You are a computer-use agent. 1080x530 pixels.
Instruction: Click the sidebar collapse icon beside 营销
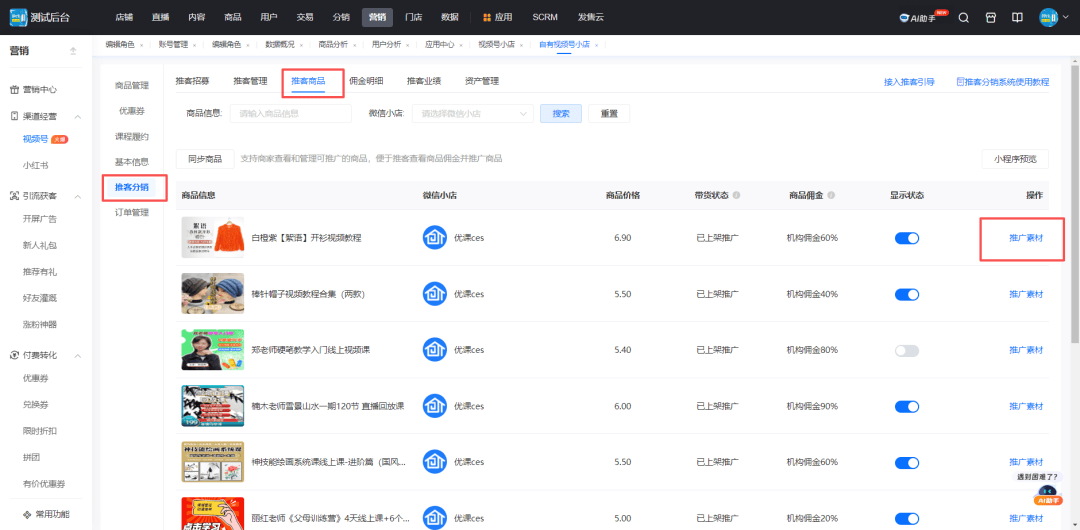point(73,51)
